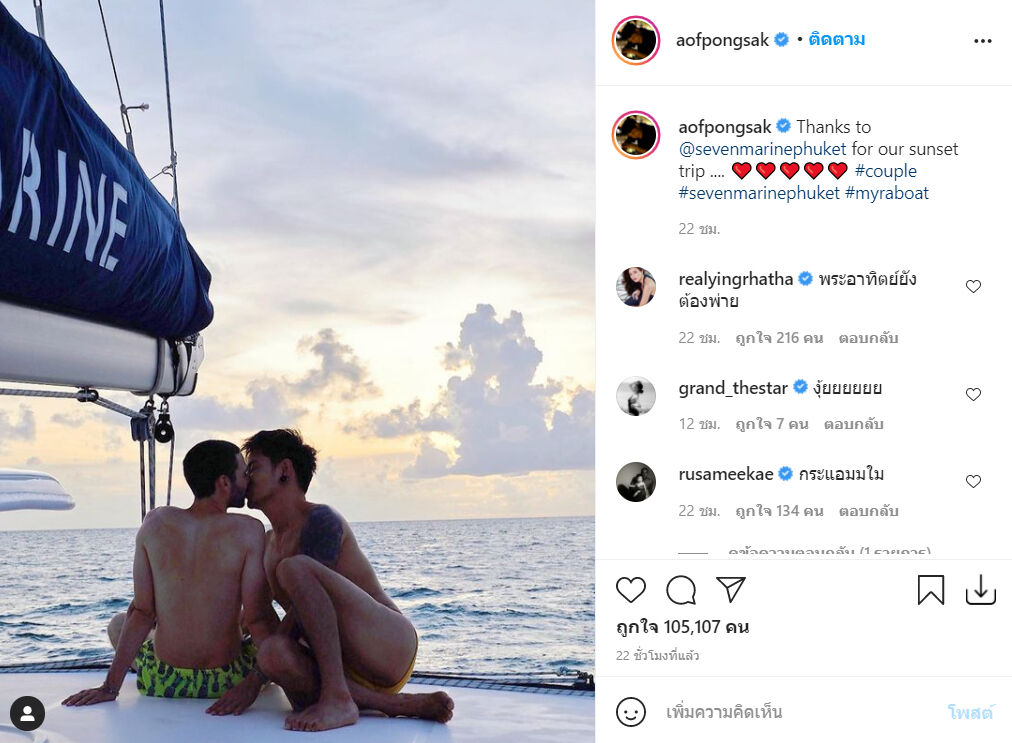Open emoji picker in comment box
Screen dimensions: 1012x743
[x=630, y=712]
